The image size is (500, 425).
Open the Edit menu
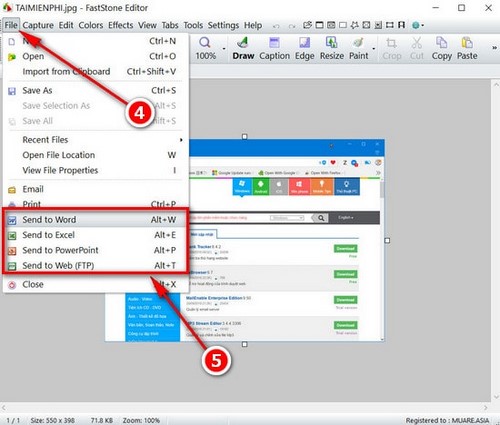click(x=66, y=25)
